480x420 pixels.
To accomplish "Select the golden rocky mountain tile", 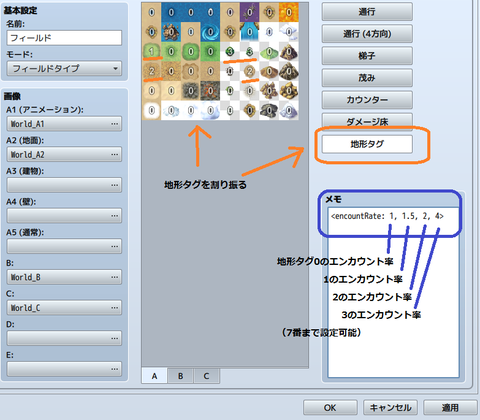I will (289, 91).
